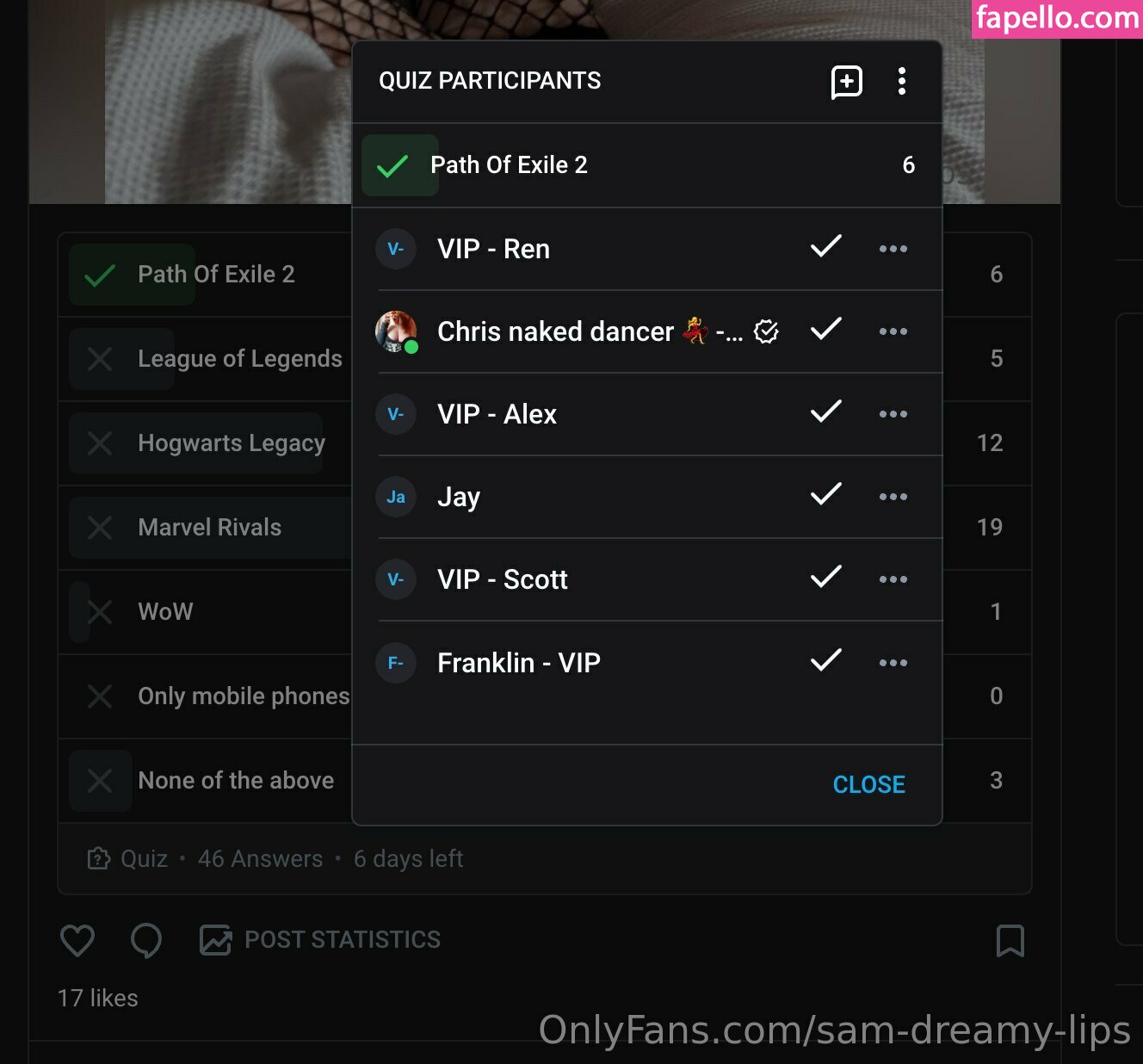
Task: Click the checkmark beside Jay
Action: tap(825, 494)
